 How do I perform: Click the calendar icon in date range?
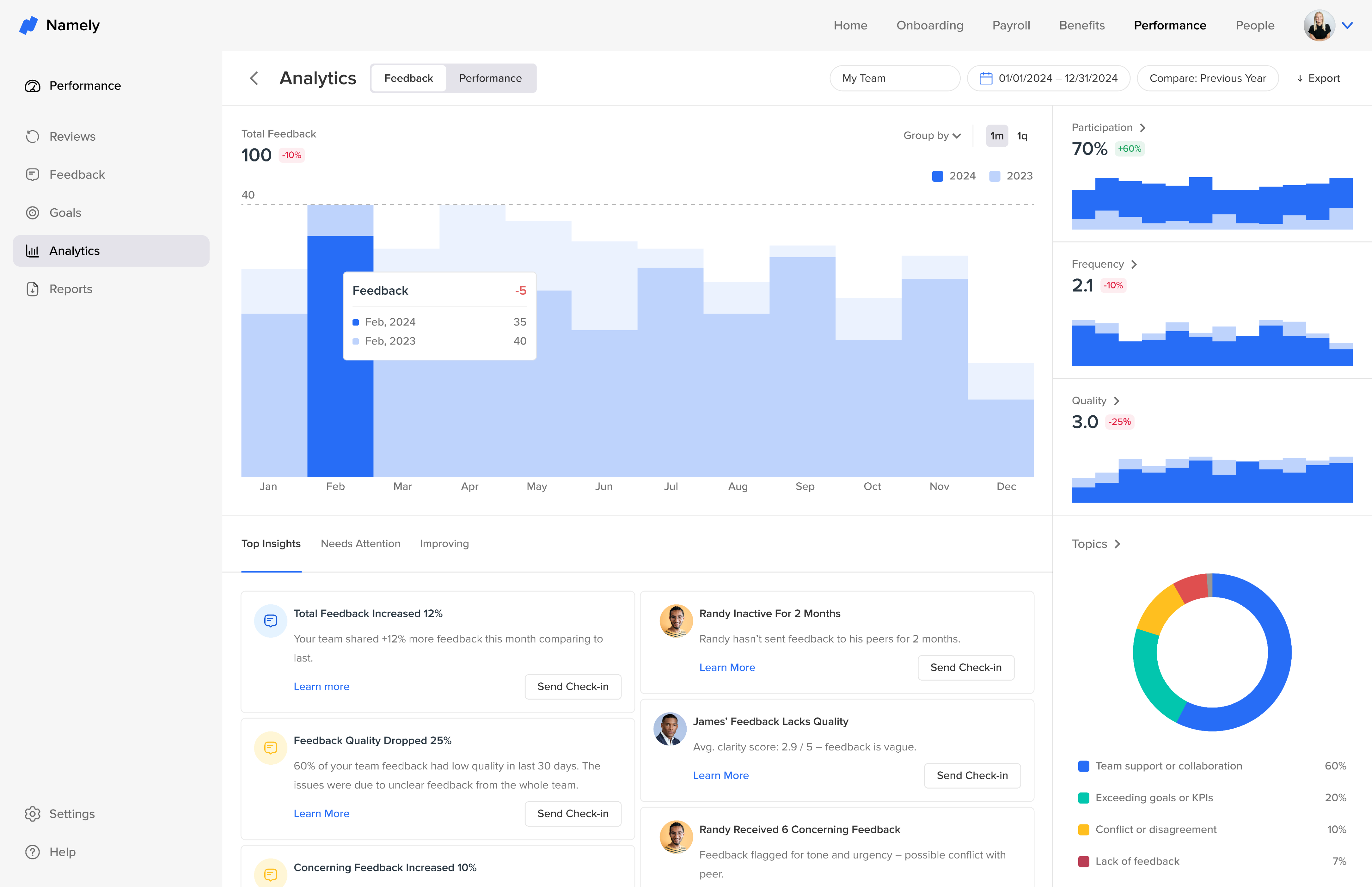[x=985, y=78]
